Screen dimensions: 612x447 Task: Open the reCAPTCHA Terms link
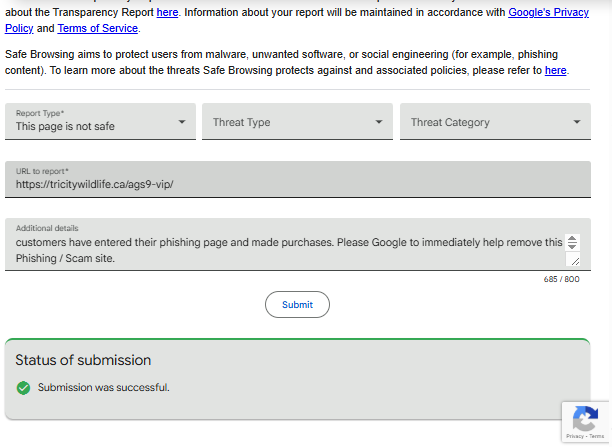(x=596, y=437)
